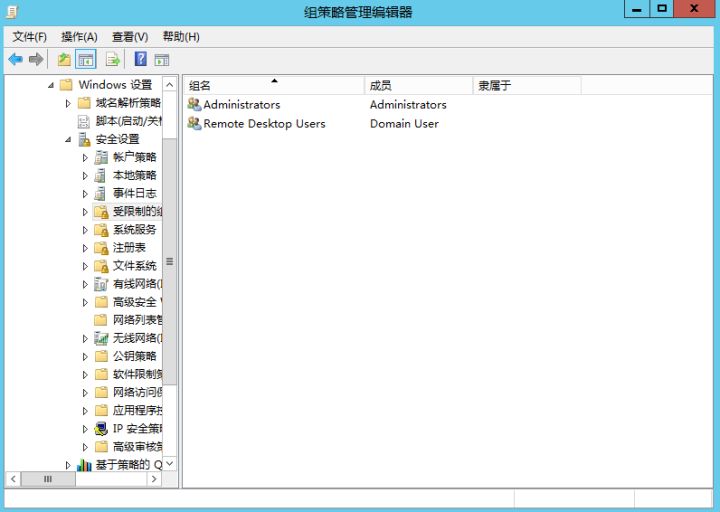Image resolution: width=720 pixels, height=512 pixels.
Task: Sort by the 组名 column header
Action: pos(274,85)
